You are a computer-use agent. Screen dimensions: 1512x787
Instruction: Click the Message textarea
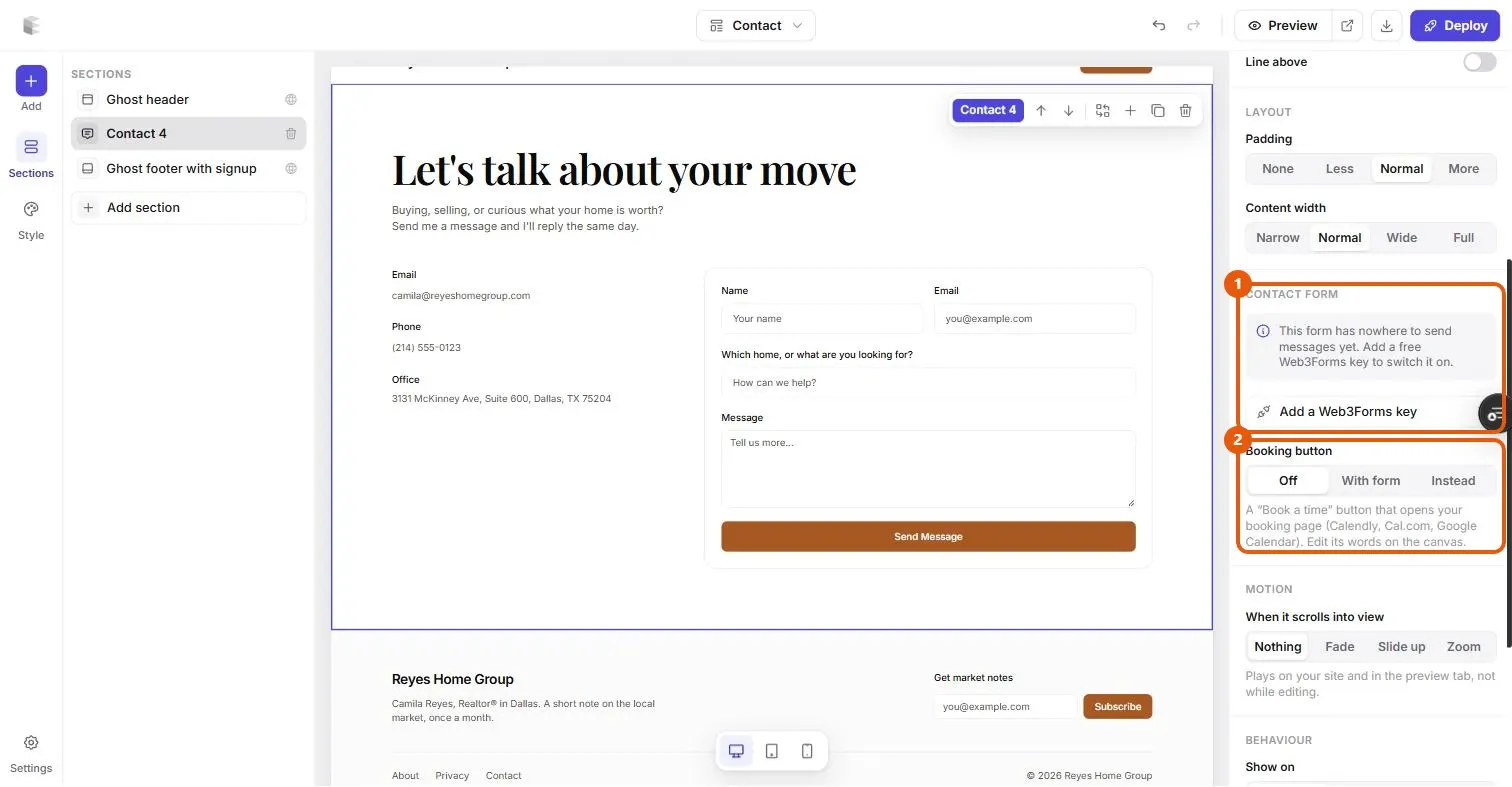click(x=928, y=469)
